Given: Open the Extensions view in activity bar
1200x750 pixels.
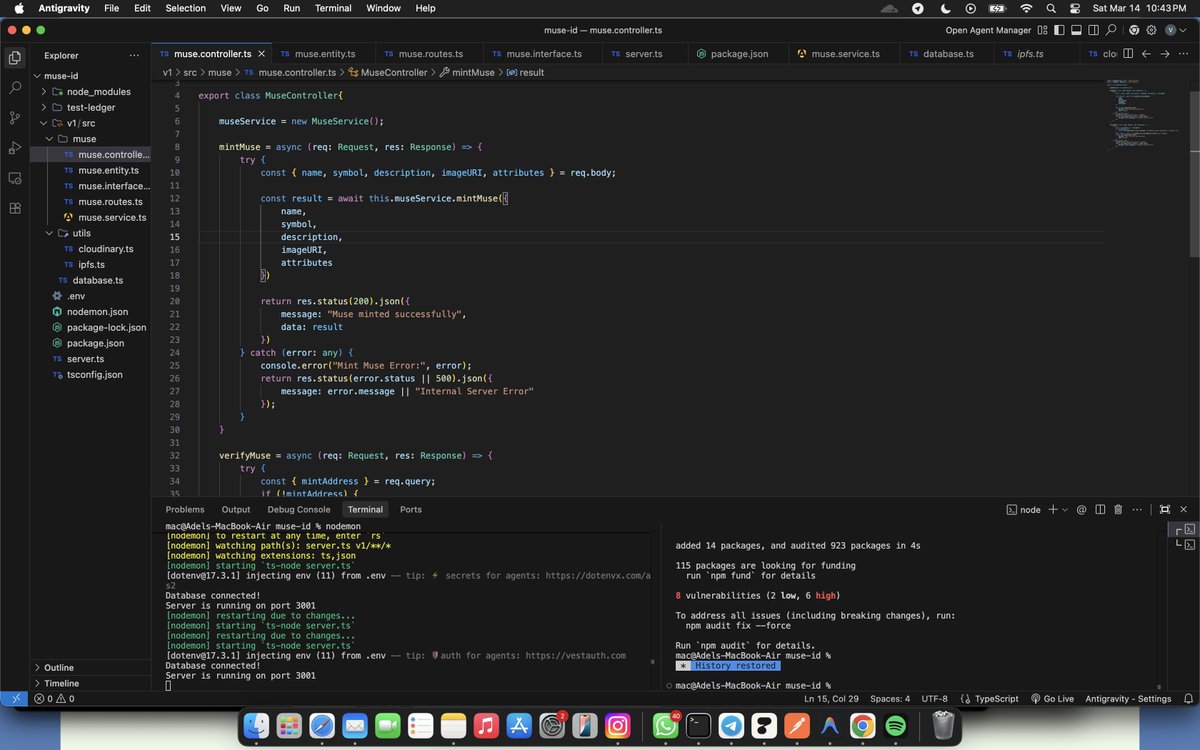Looking at the screenshot, I should pyautogui.click(x=15, y=208).
